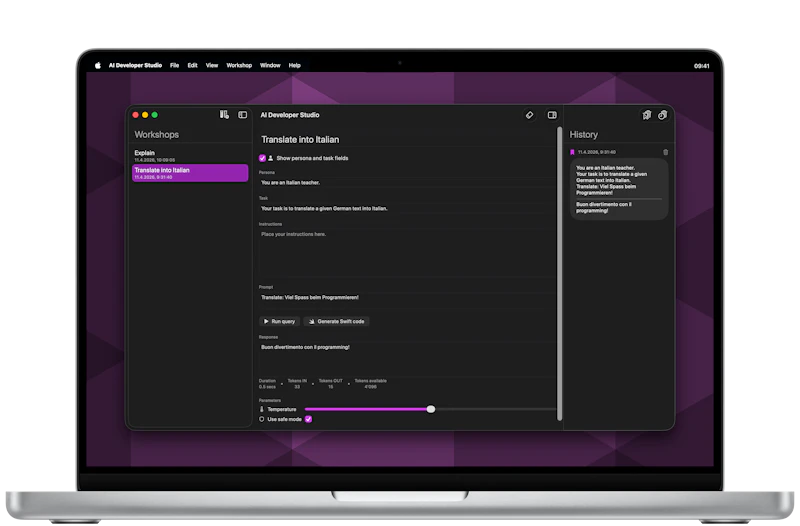
Task: Click the tag-shaped icon in the title bar
Action: pos(530,115)
